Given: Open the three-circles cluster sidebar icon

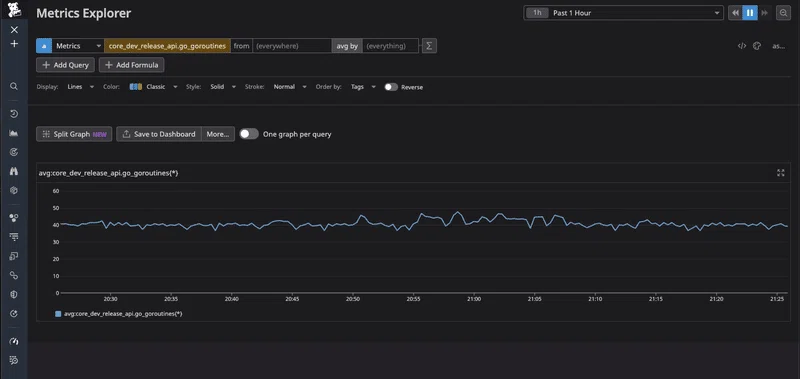Looking at the screenshot, I should (14, 218).
